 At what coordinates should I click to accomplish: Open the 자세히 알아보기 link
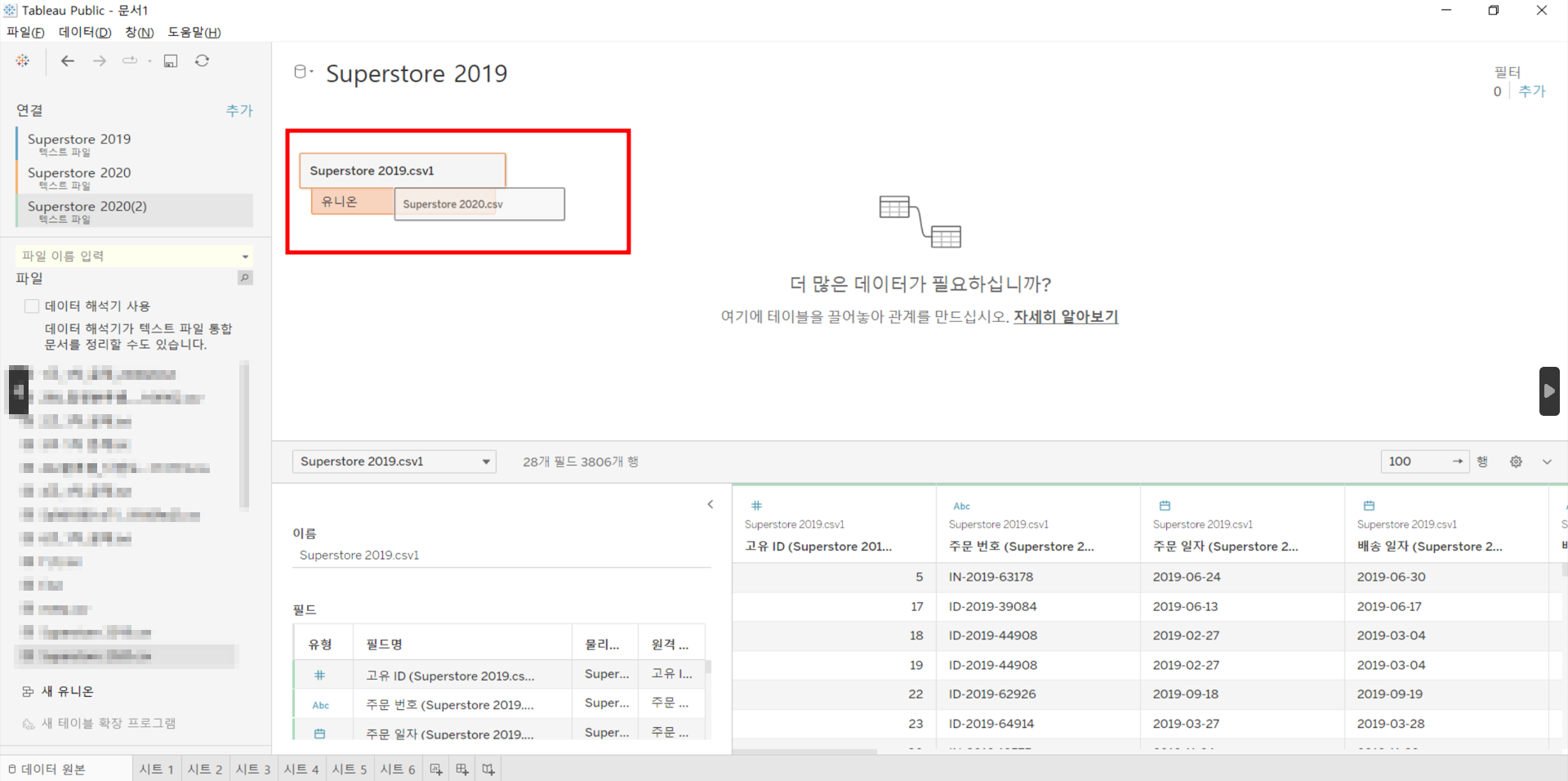pos(1066,316)
